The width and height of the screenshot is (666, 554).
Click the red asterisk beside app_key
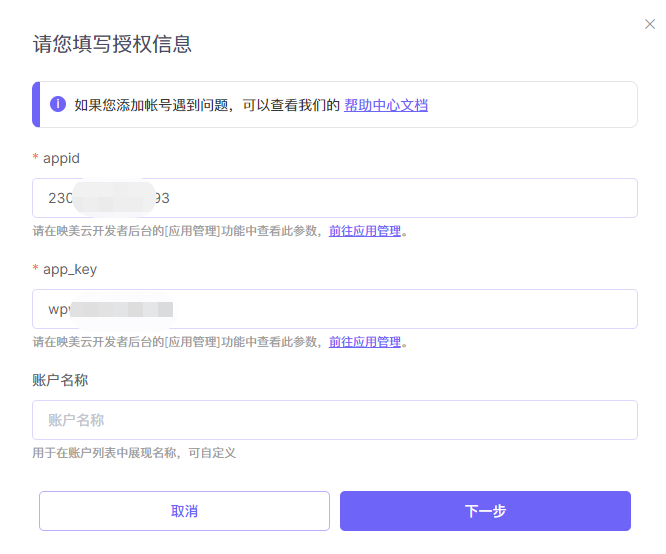36,270
